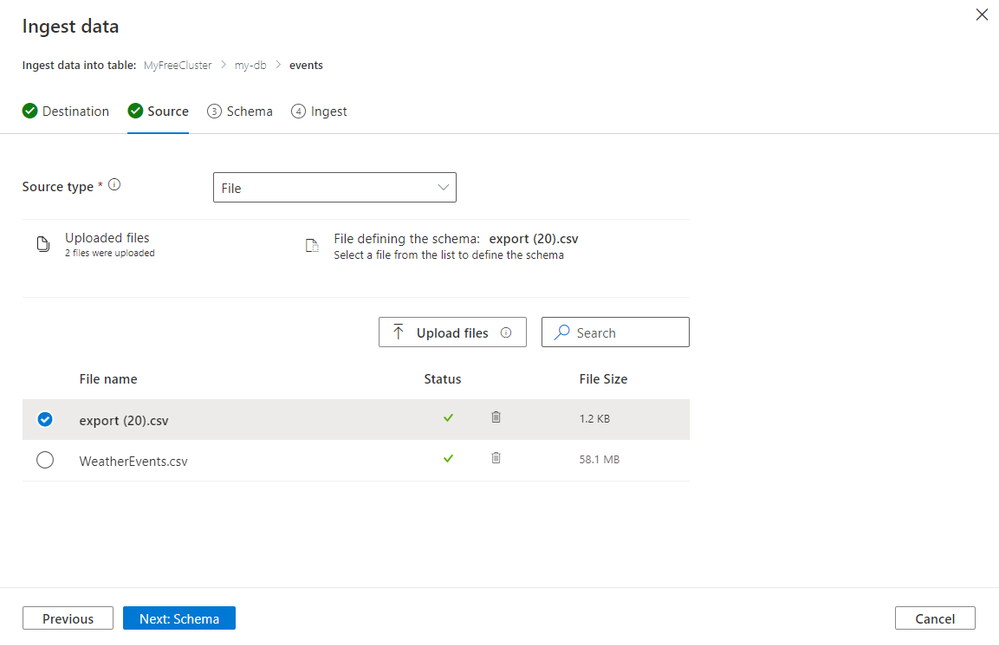Click the Uploaded files document icon

43,244
